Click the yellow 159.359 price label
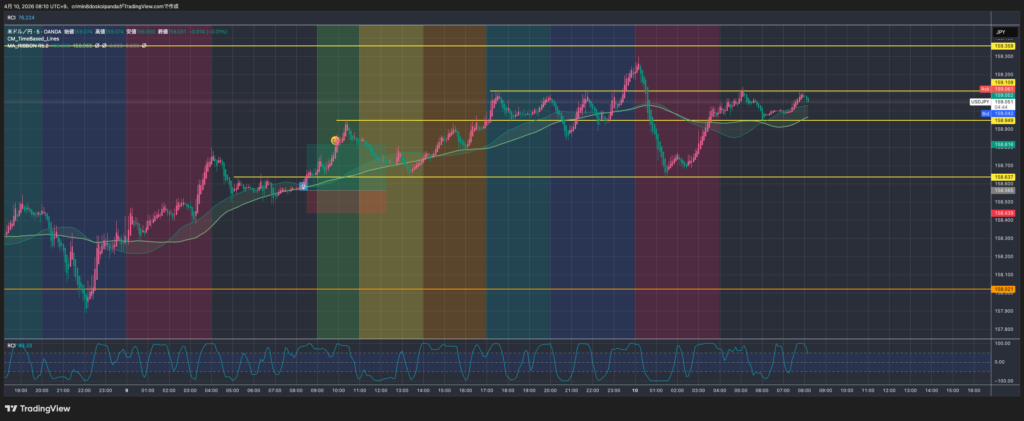This screenshot has height=421, width=1024. click(x=1001, y=46)
